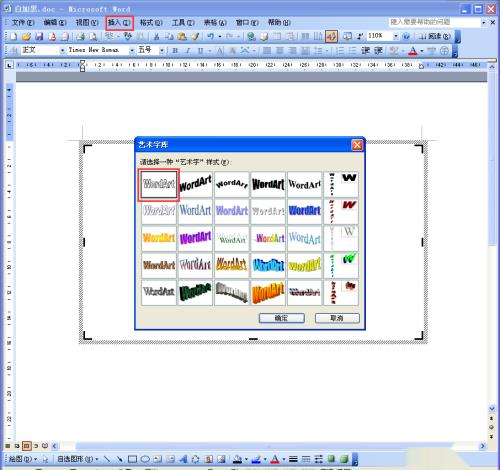500x470 pixels.
Task: Select the Line tool in drawing toolbar
Action: pyautogui.click(x=107, y=459)
